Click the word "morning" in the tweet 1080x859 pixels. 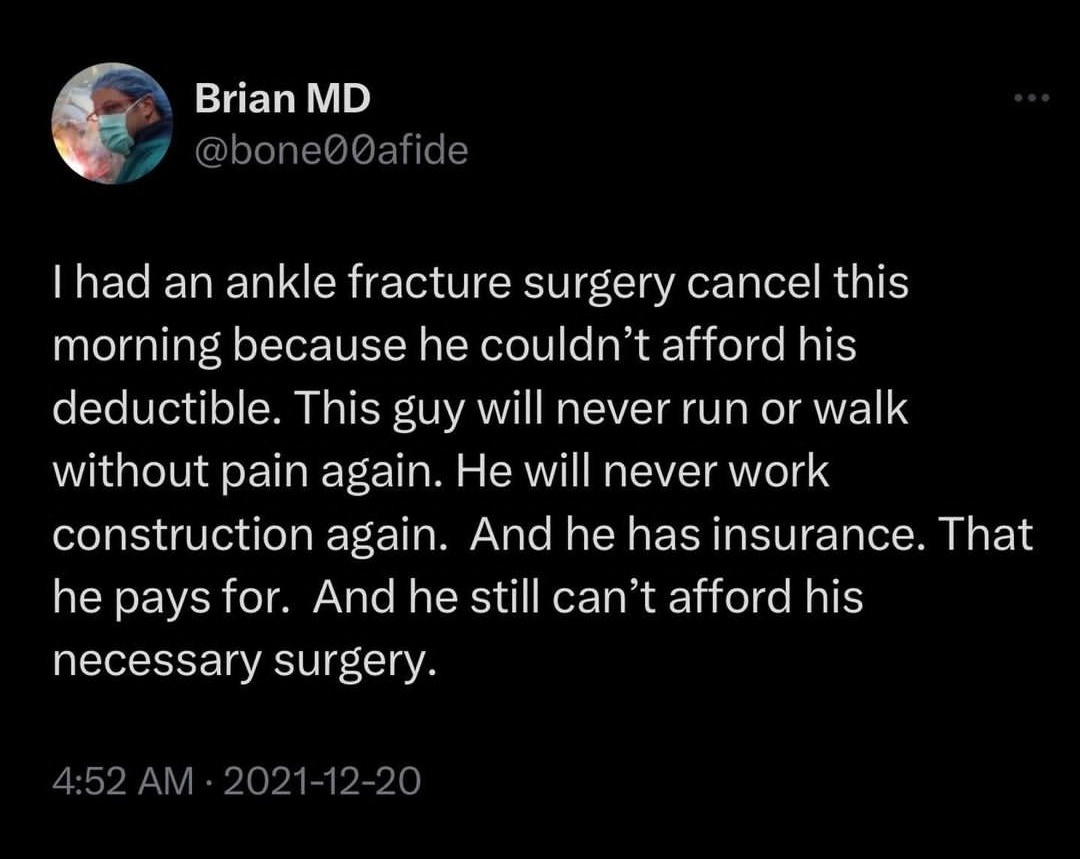pos(137,346)
